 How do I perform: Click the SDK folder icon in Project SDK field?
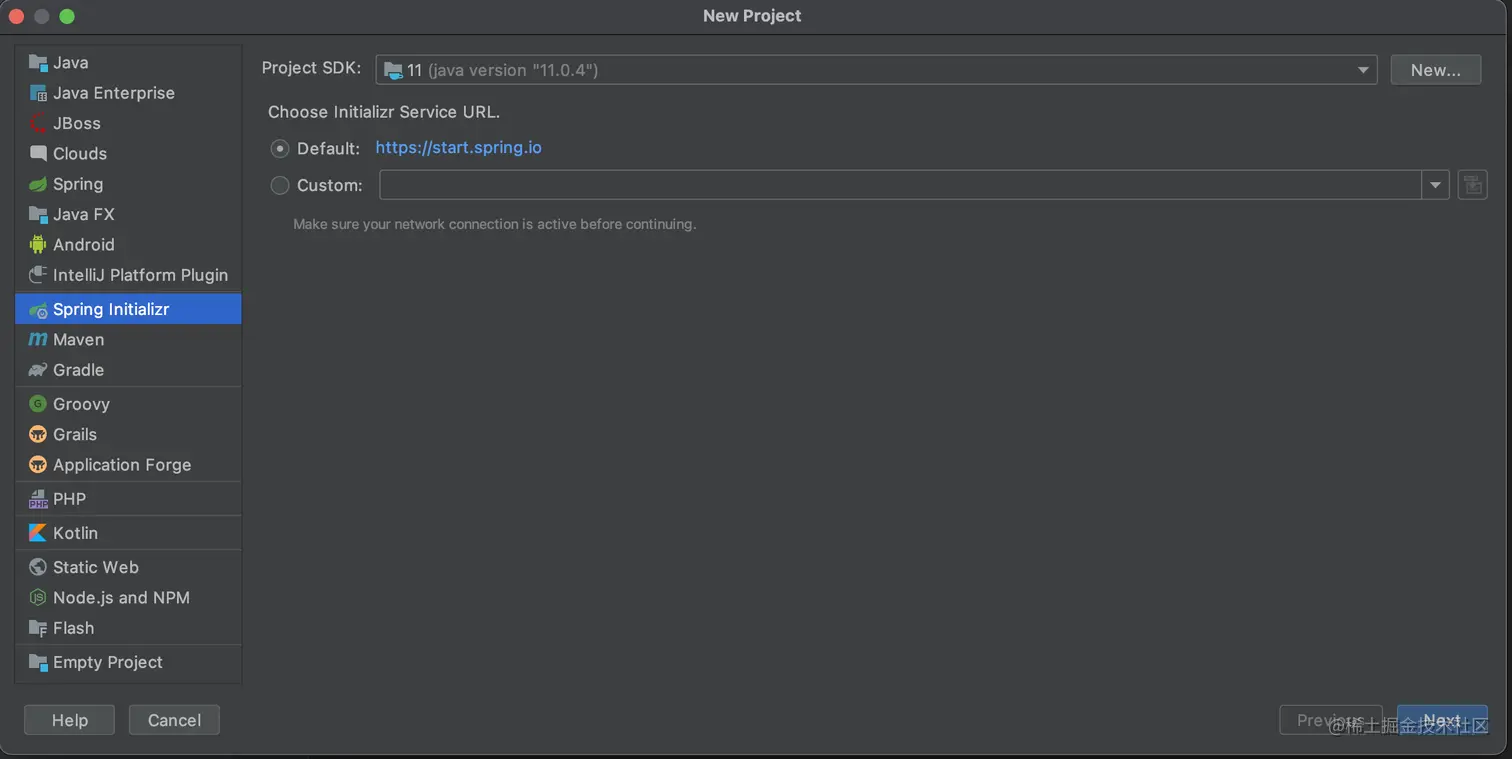[393, 70]
